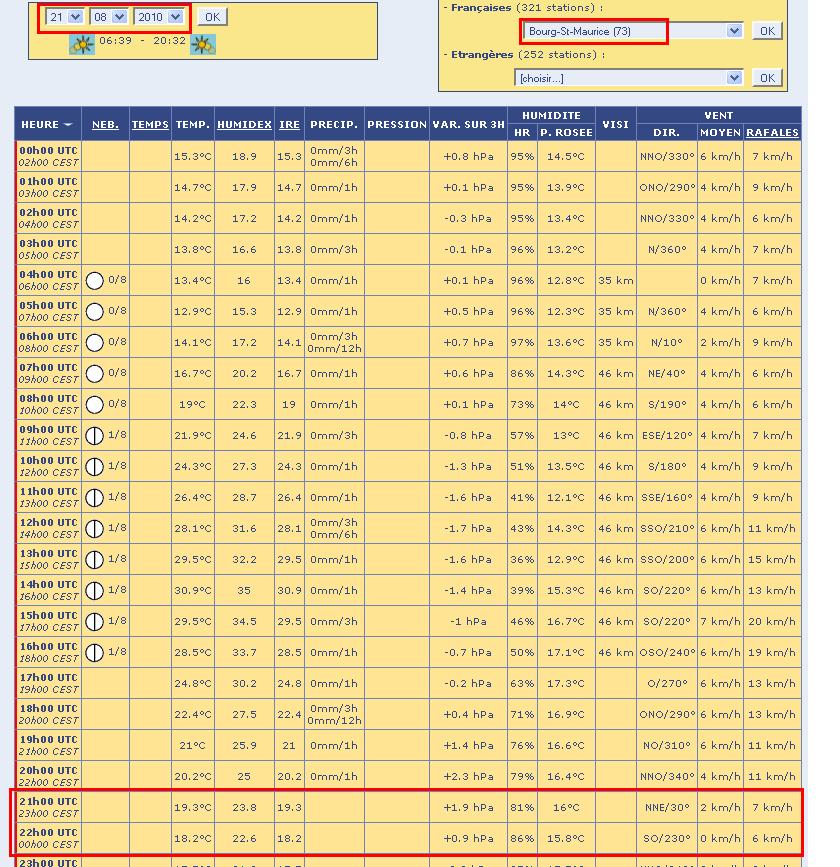This screenshot has height=867, width=840.
Task: Open the month dropdown showing 08
Action: tap(109, 17)
